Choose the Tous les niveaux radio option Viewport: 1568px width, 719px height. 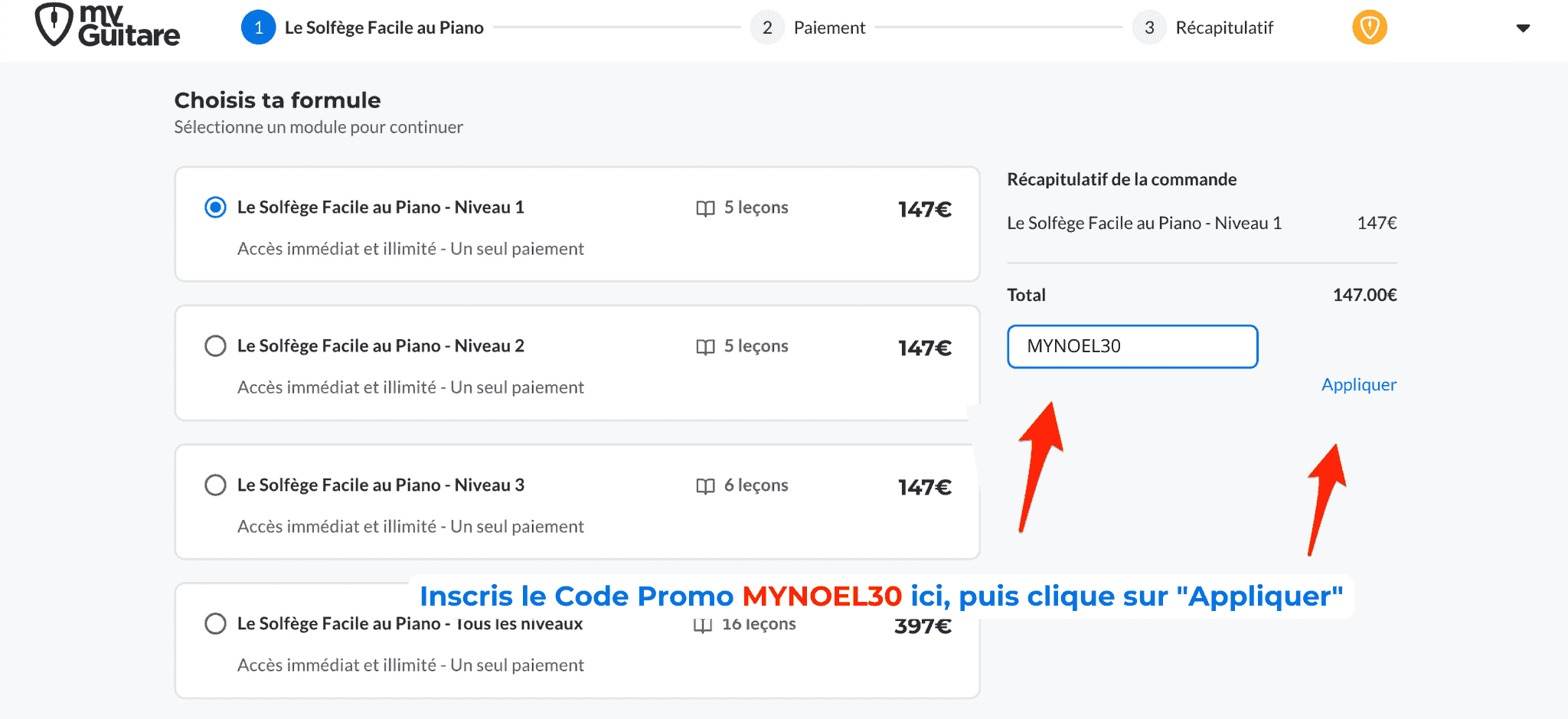[216, 624]
